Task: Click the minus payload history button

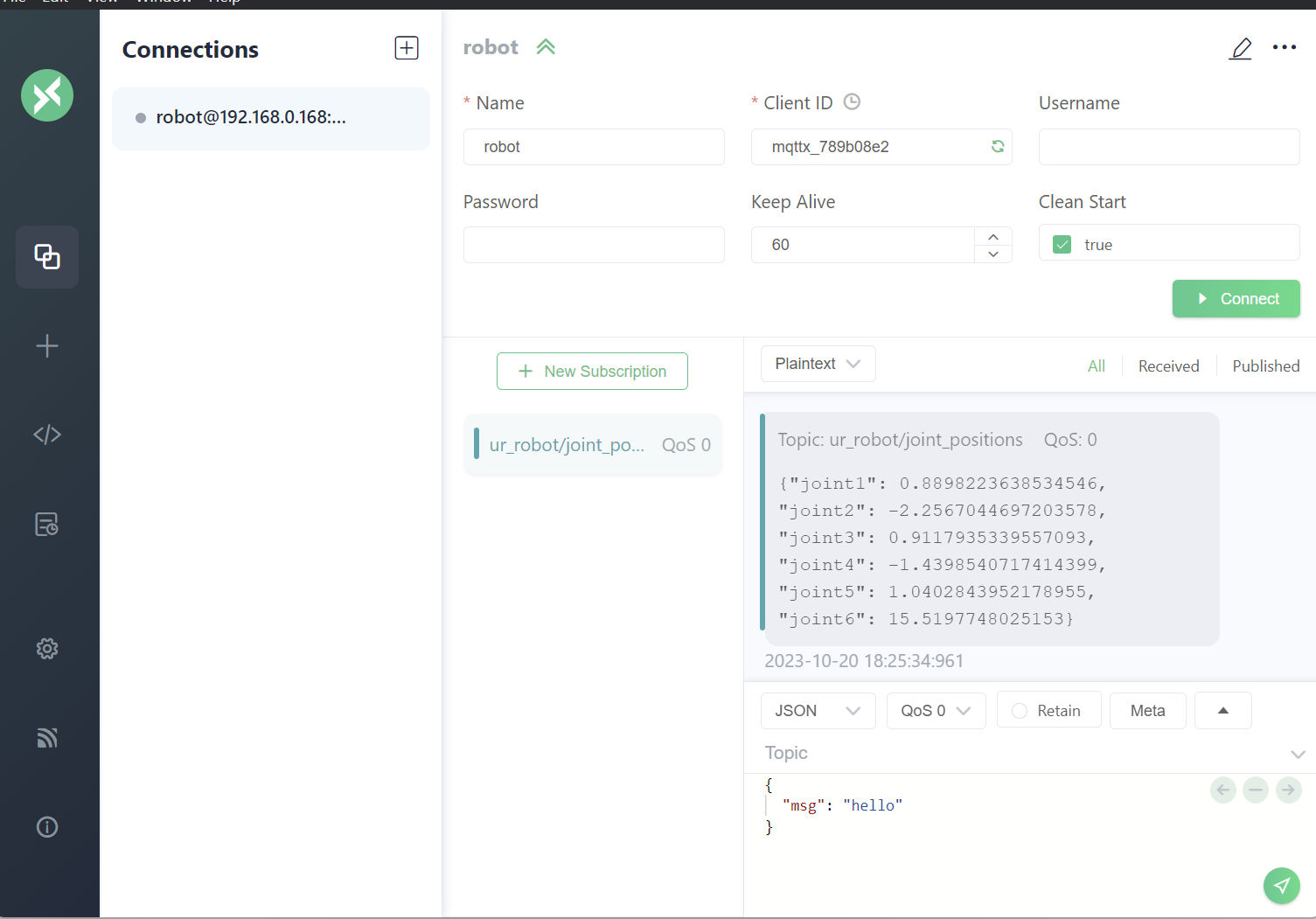Action: point(1256,790)
